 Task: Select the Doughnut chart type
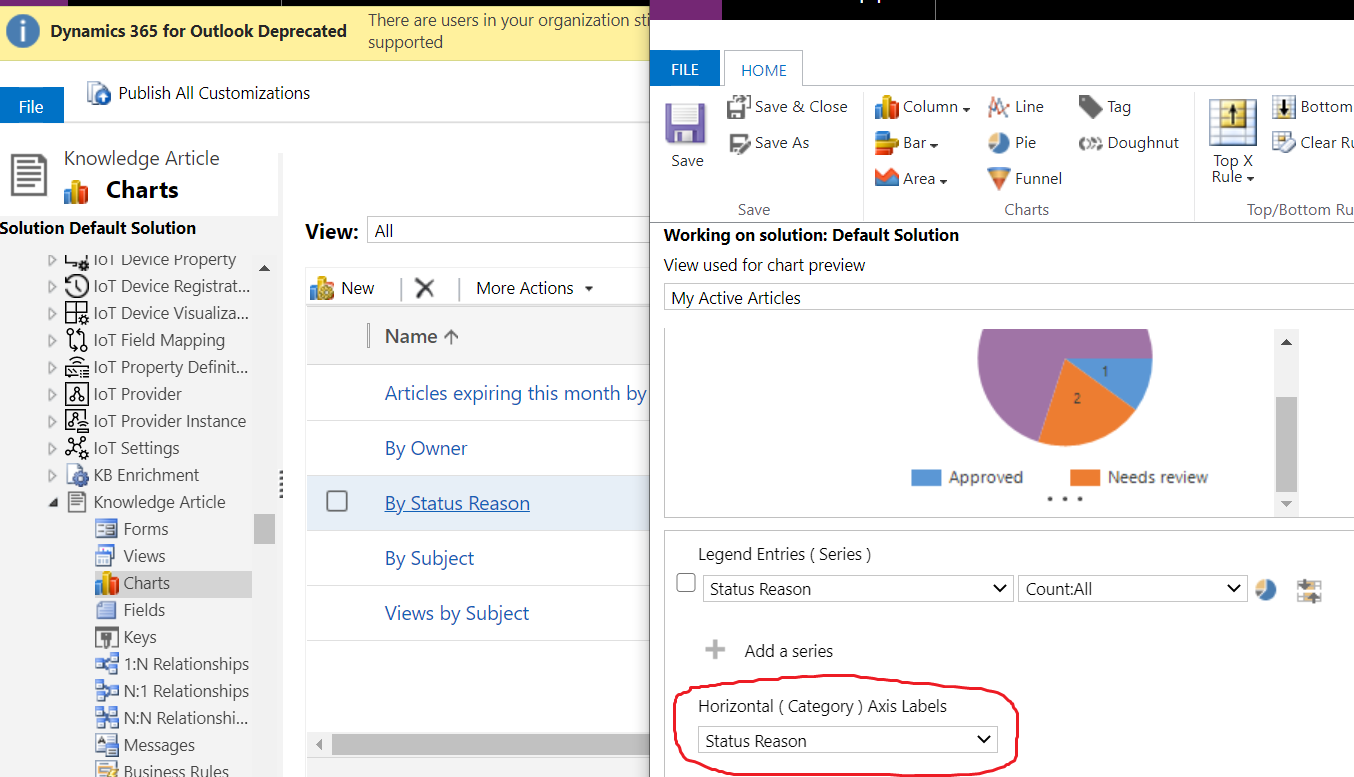1090,143
